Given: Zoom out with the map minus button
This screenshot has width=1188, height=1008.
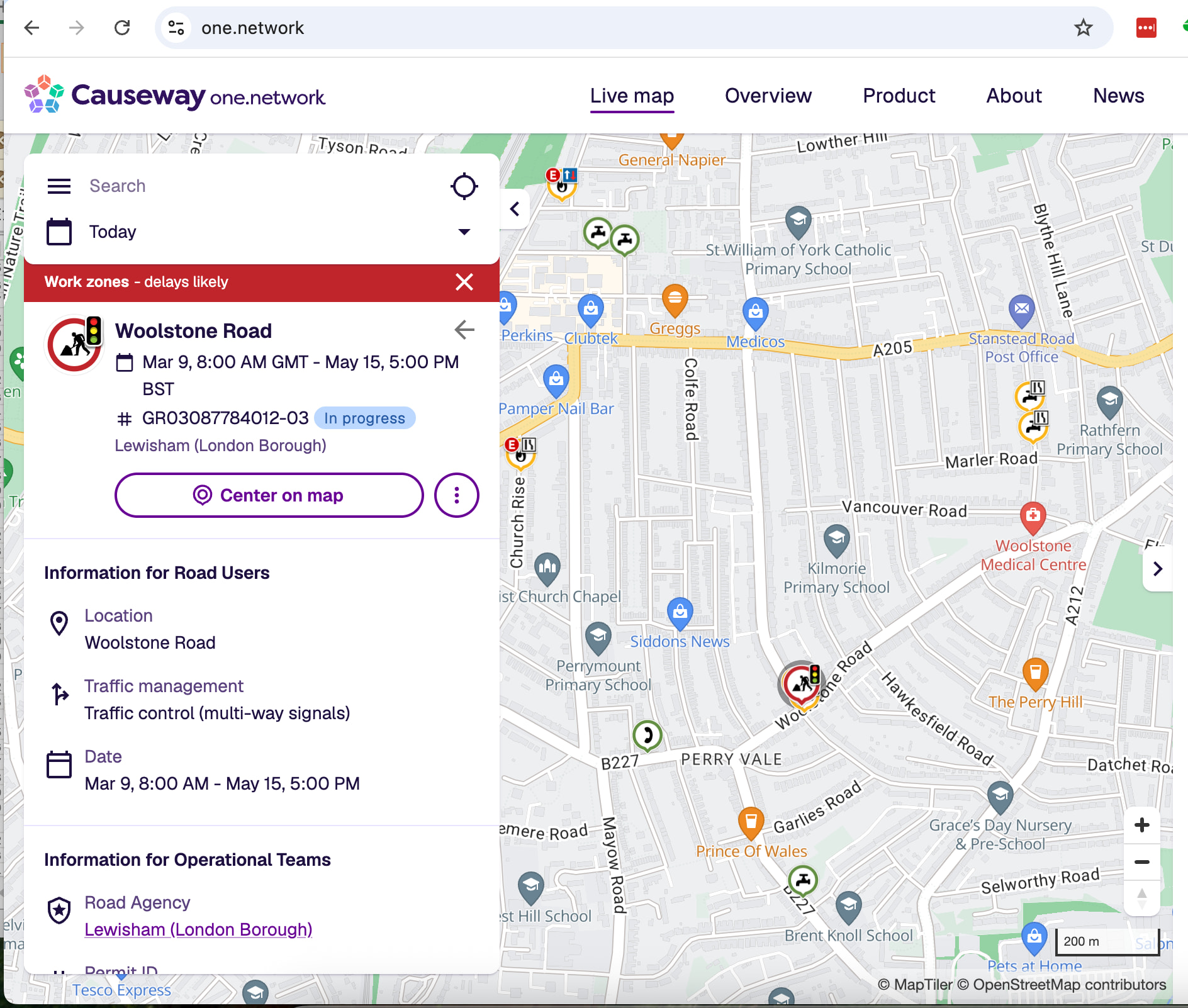Looking at the screenshot, I should (1141, 862).
